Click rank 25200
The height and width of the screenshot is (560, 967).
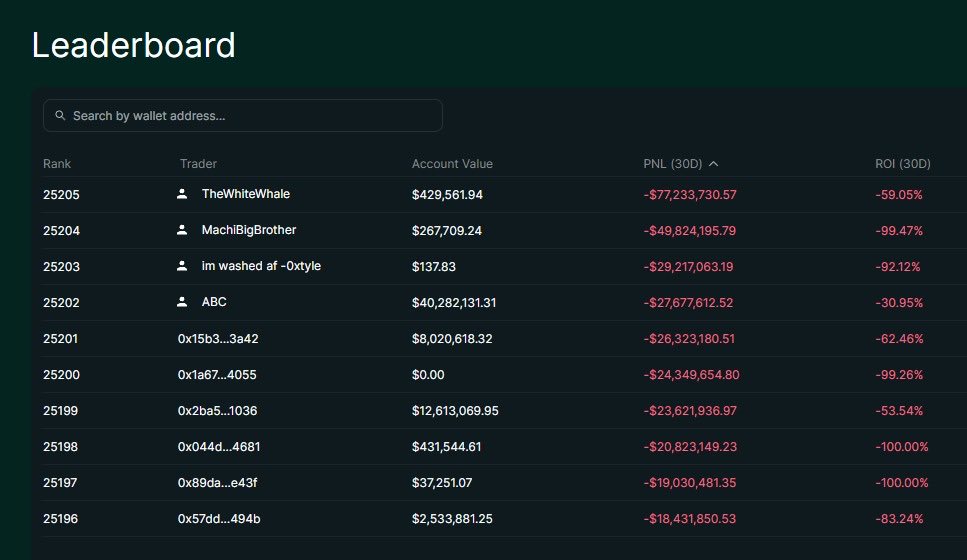61,374
